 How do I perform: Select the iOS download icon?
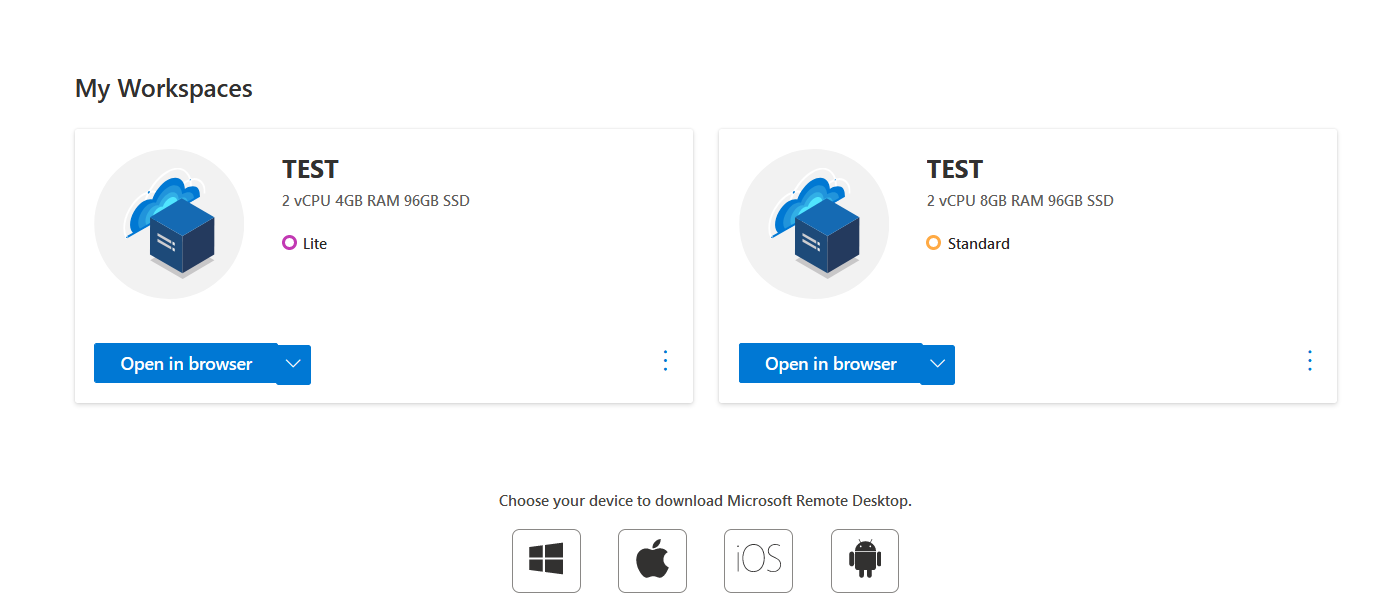[x=758, y=560]
